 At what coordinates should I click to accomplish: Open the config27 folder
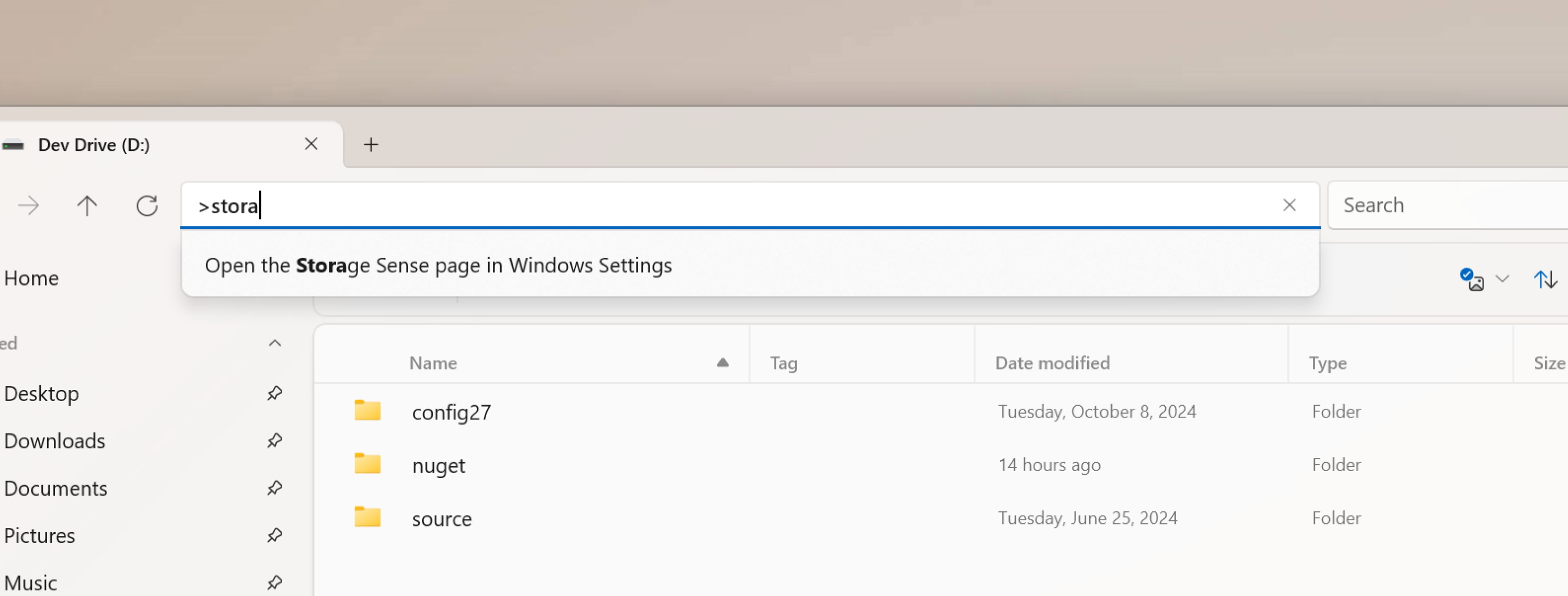click(451, 411)
